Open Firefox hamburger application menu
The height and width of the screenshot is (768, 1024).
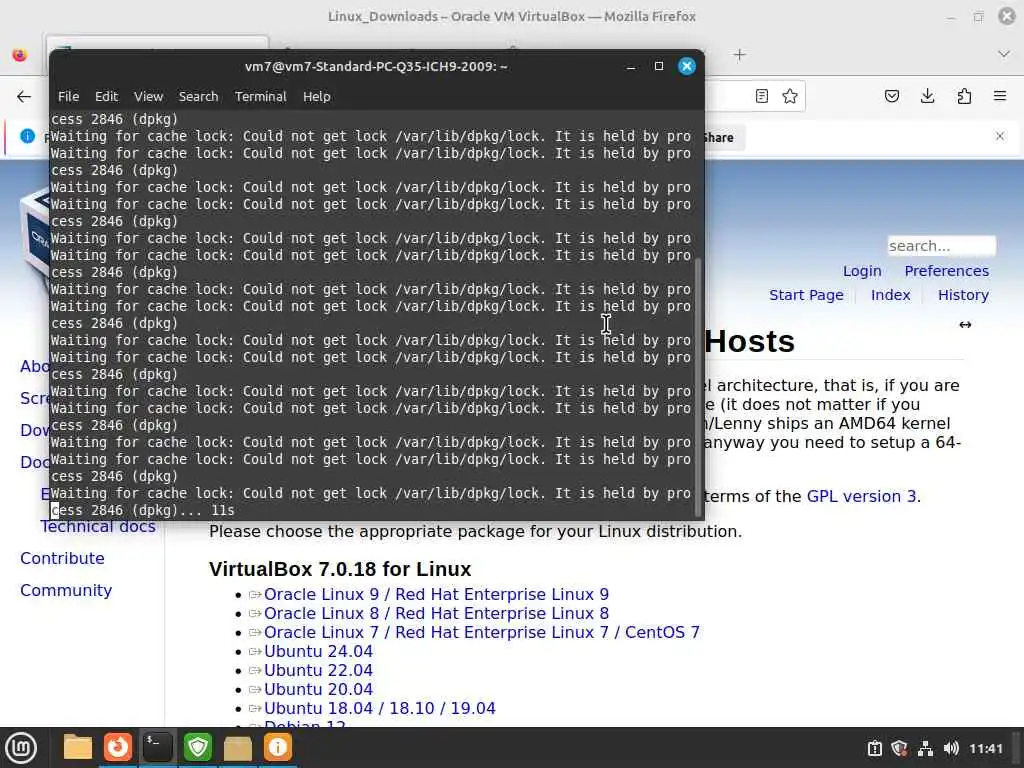(1000, 96)
